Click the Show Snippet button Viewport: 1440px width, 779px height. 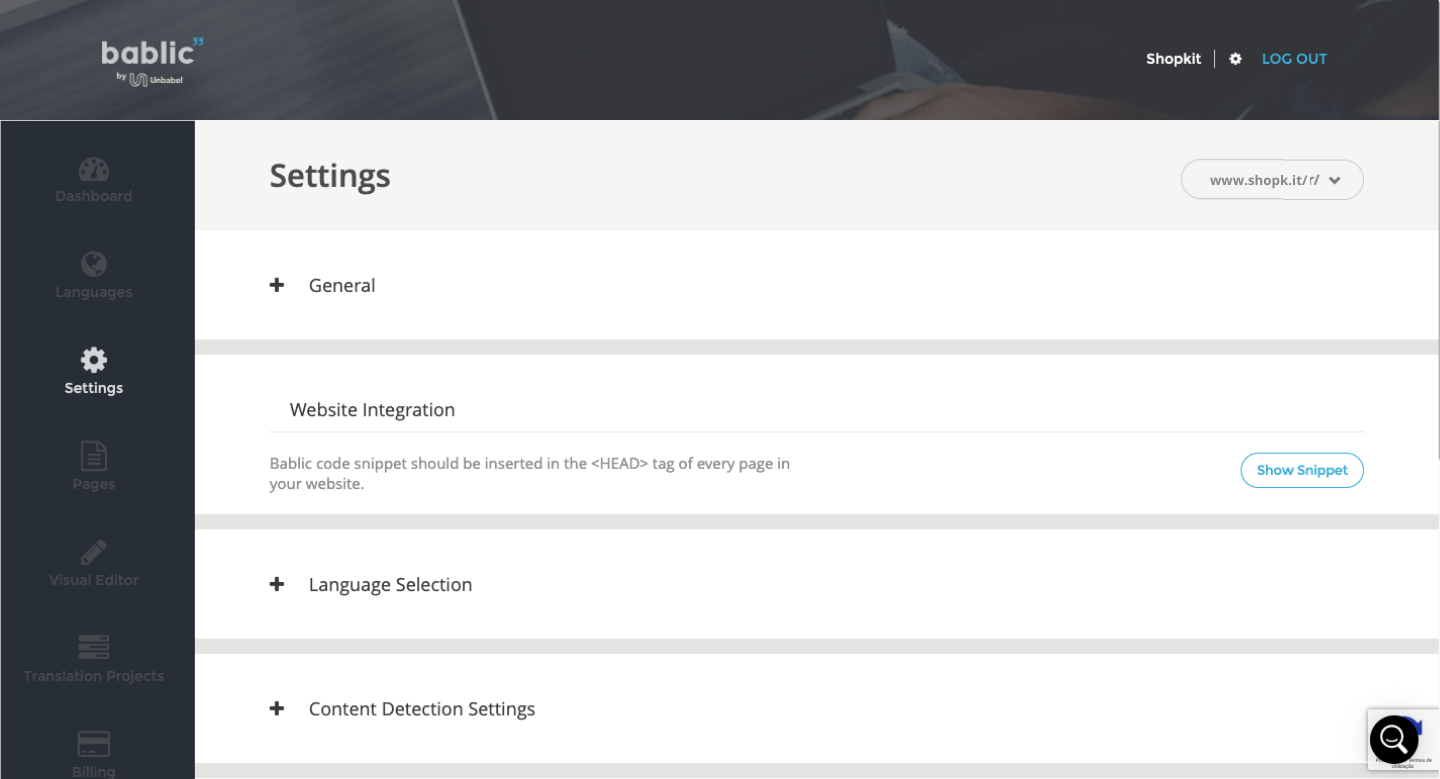point(1302,470)
